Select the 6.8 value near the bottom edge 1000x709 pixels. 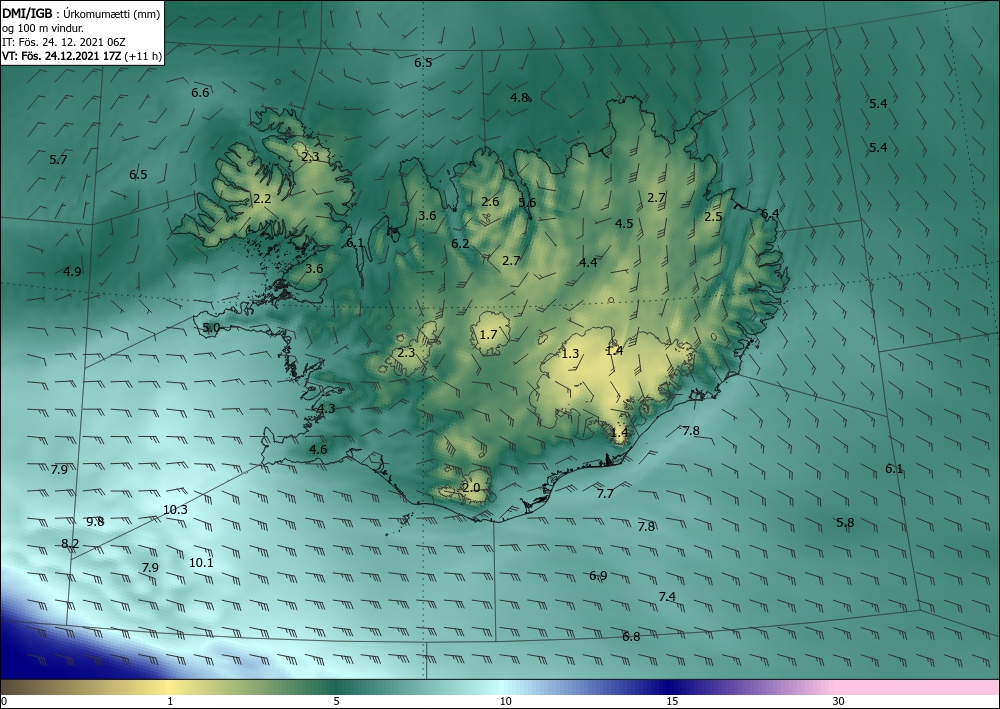(x=631, y=636)
